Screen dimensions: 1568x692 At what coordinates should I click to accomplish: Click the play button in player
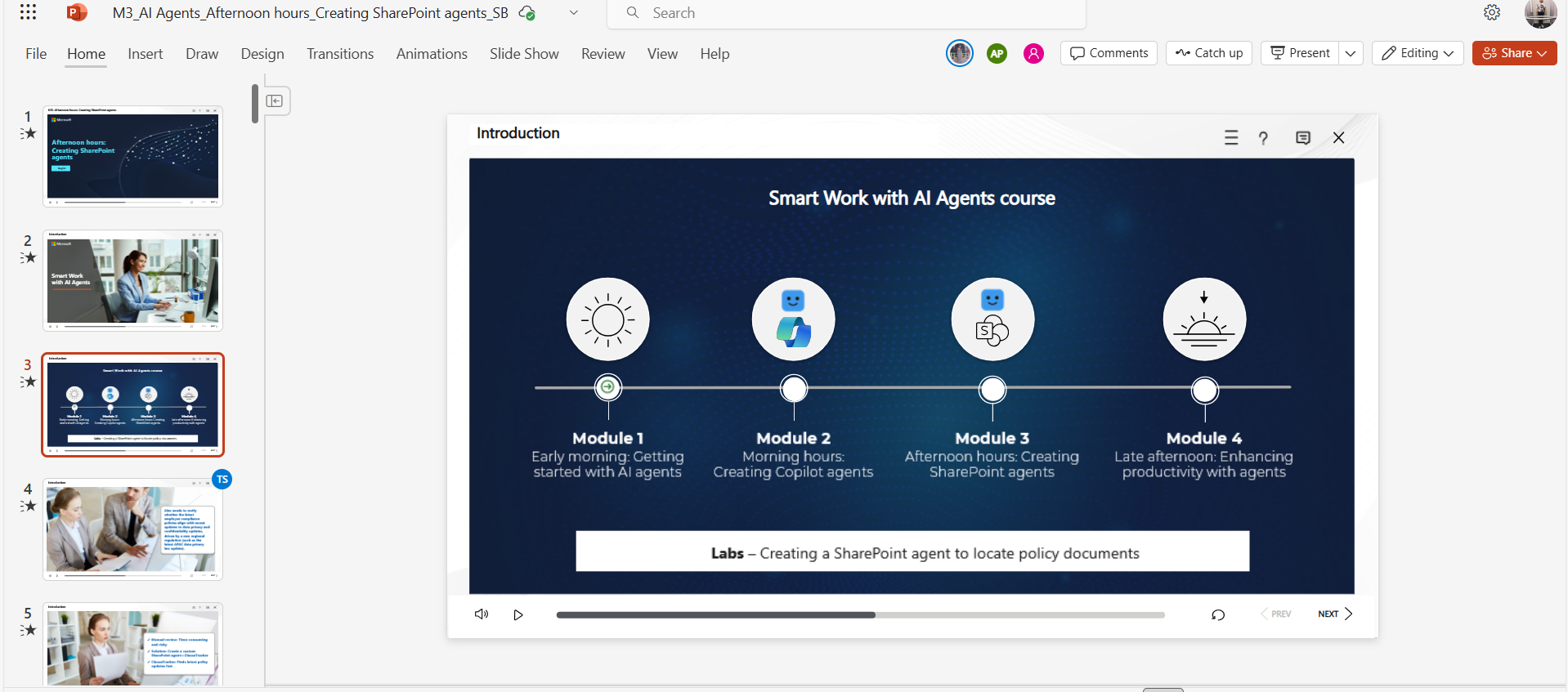click(518, 614)
